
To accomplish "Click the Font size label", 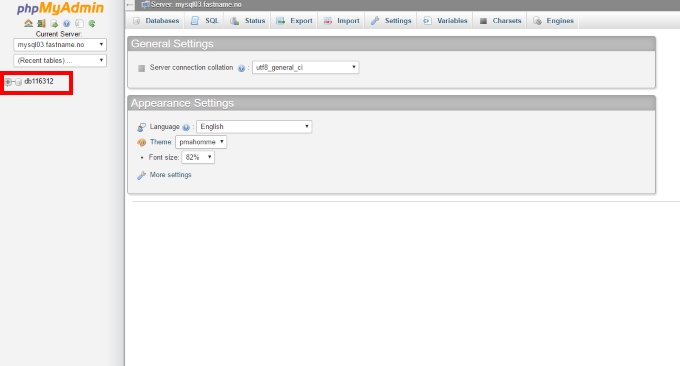I will tap(163, 157).
